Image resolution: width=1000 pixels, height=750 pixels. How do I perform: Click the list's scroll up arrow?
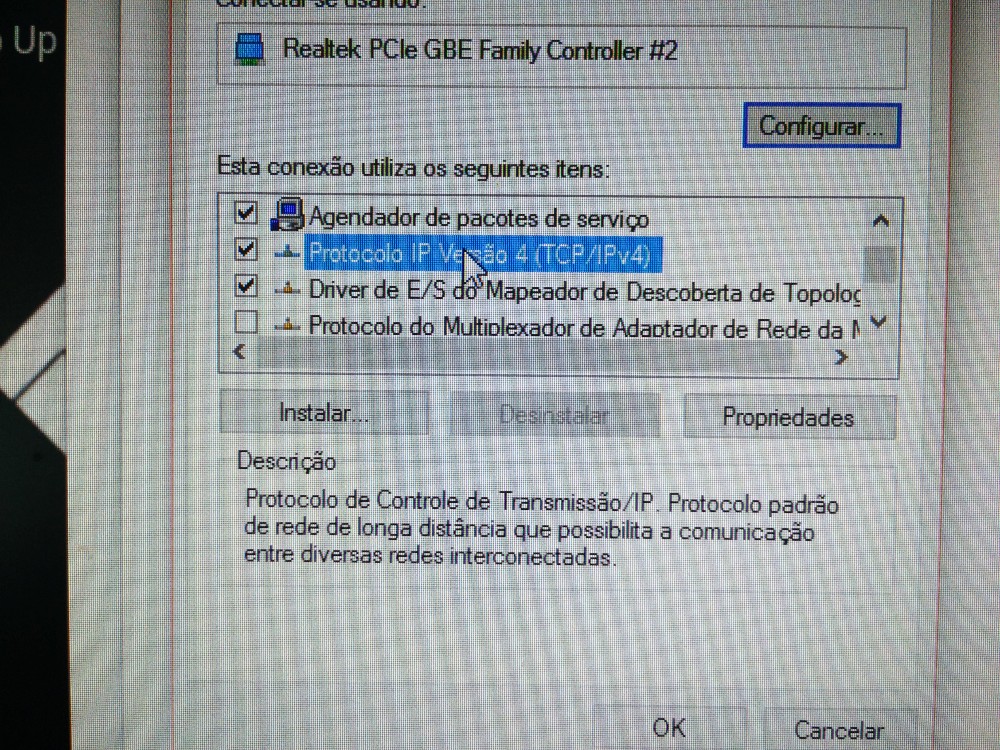[x=880, y=221]
